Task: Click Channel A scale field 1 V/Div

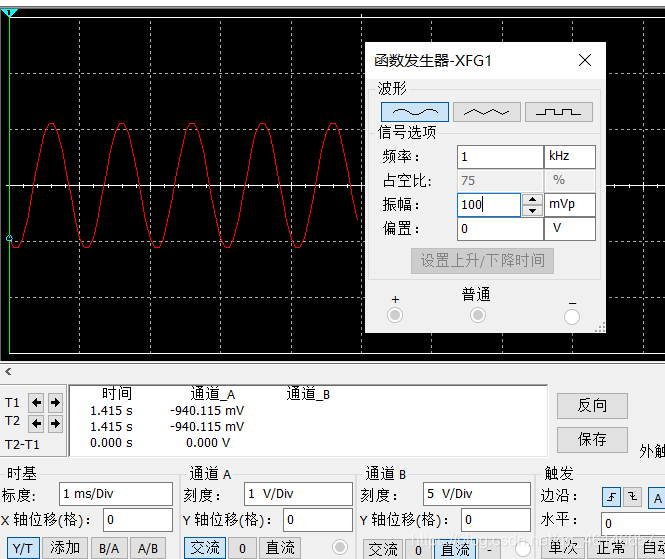Action: (x=298, y=494)
